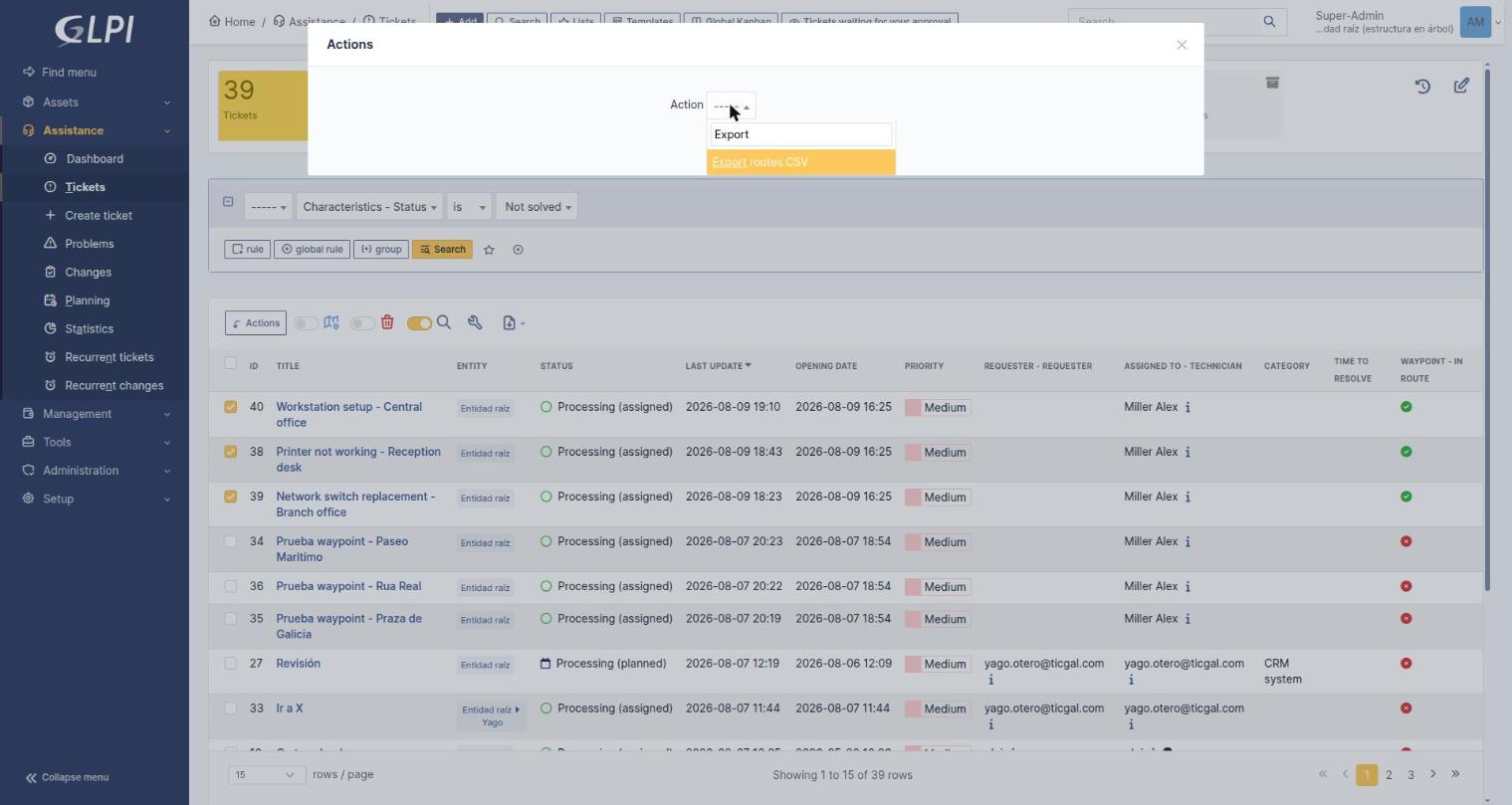The image size is (1512, 805).
Task: Click the Export search field in dropdown
Action: pyautogui.click(x=800, y=134)
